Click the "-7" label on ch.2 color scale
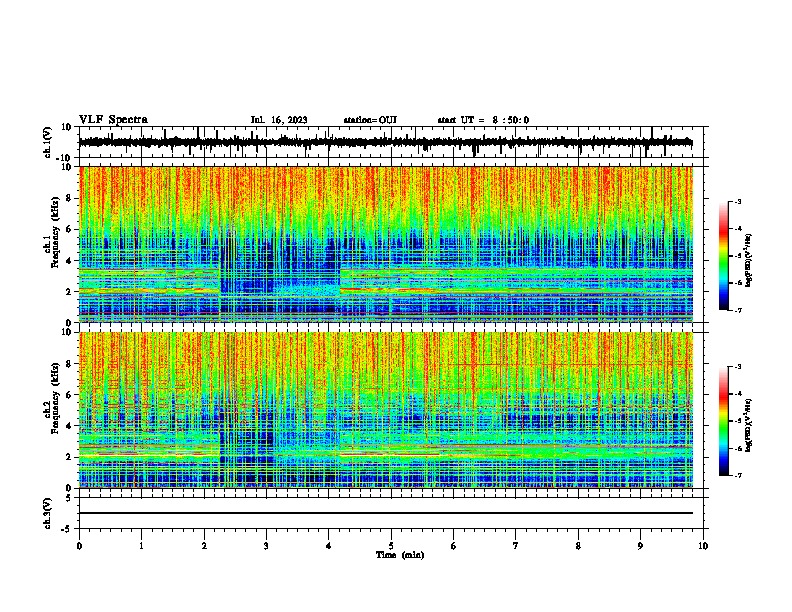This screenshot has width=792, height=612. (738, 476)
